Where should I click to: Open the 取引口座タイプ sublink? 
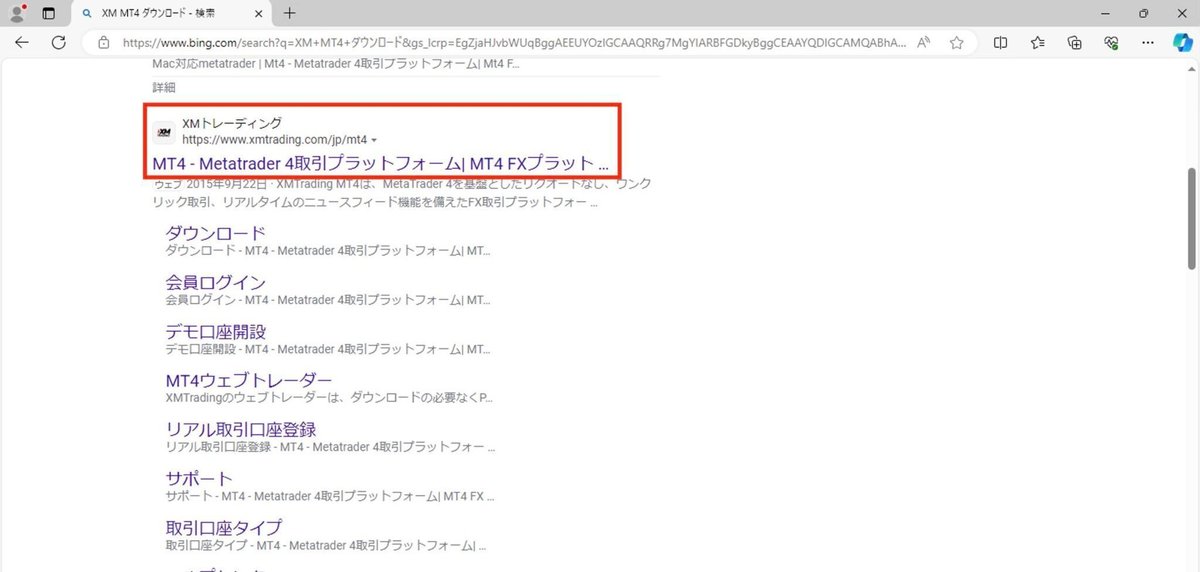point(223,528)
